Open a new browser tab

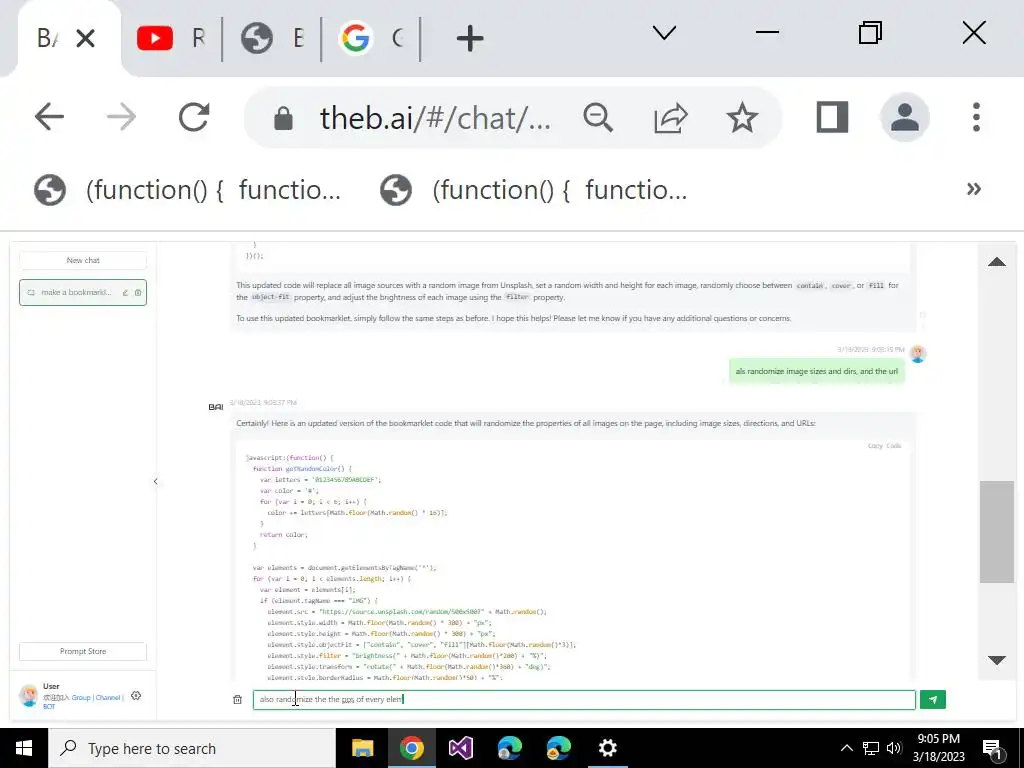pos(470,39)
